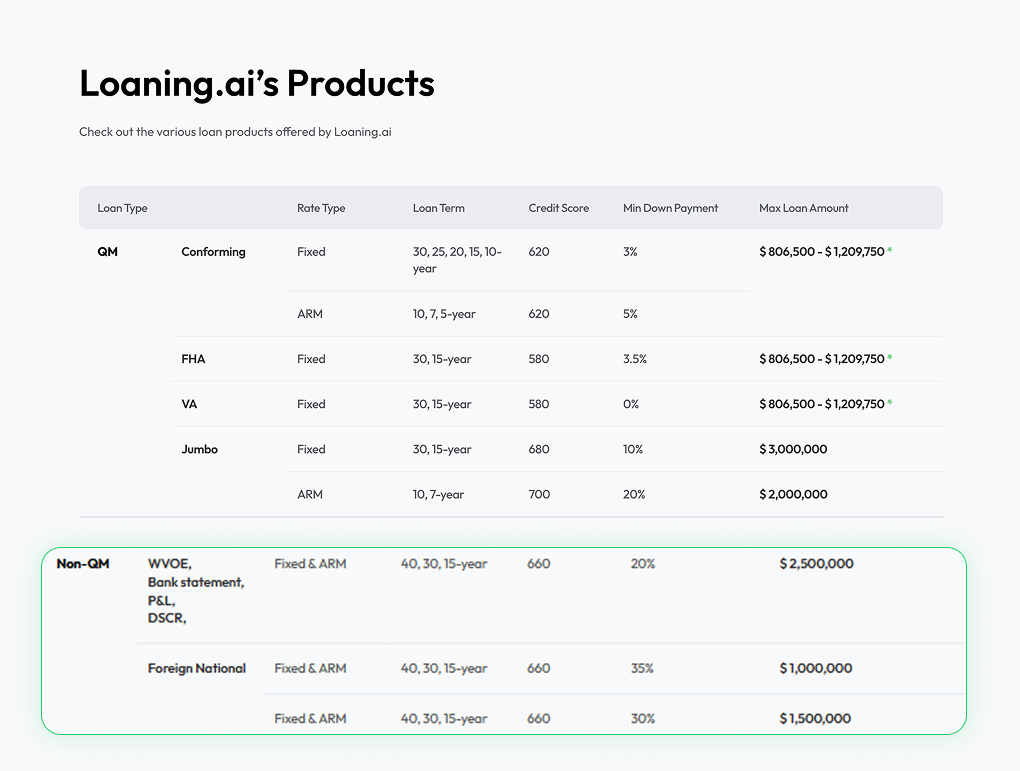Click the FHA max loan amount range

(x=822, y=359)
